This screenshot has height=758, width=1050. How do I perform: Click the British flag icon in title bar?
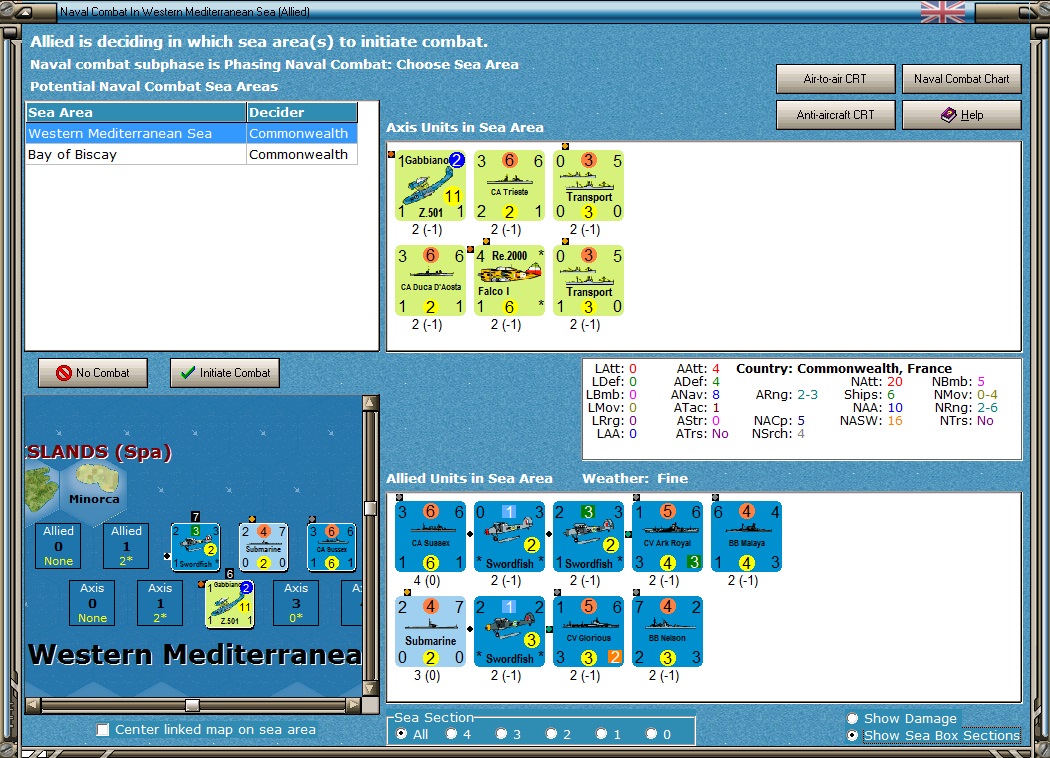(x=943, y=12)
